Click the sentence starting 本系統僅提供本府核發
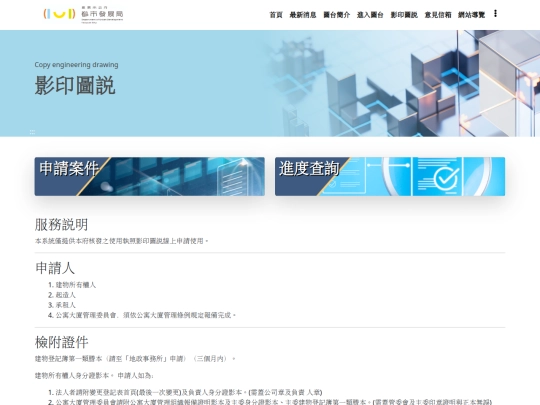Viewport: 540px width, 405px height. (x=122, y=241)
